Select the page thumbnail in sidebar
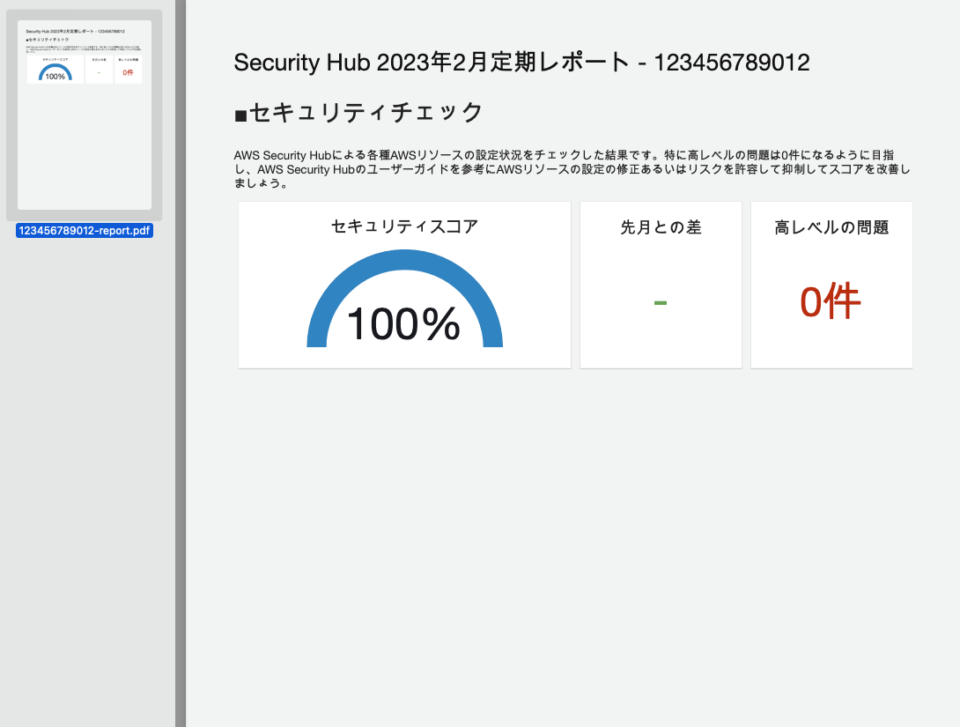The width and height of the screenshot is (960, 727). point(84,115)
